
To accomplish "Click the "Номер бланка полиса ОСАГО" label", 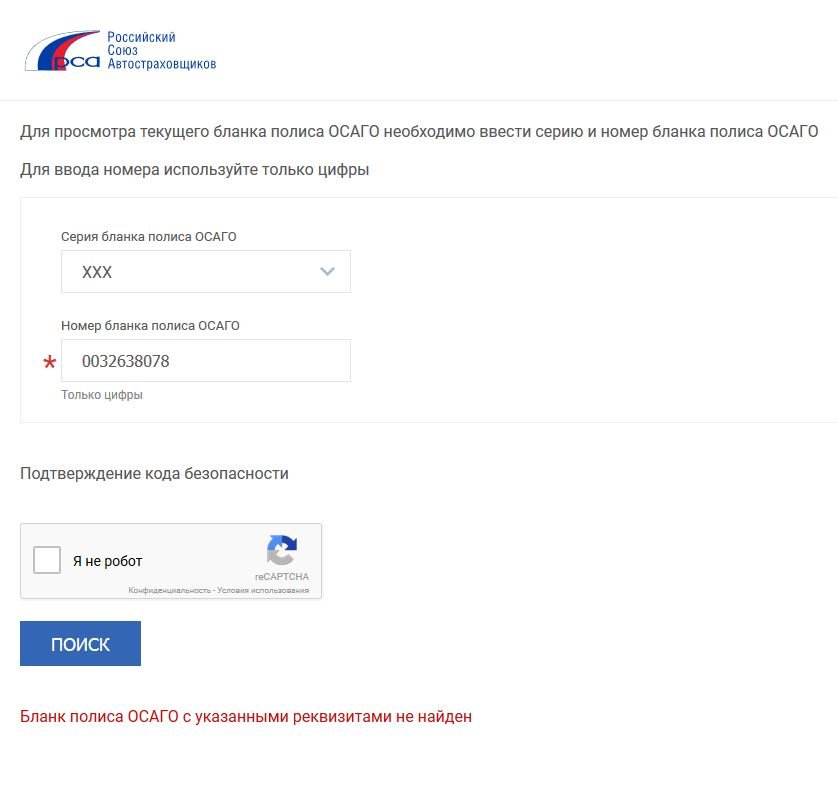I will [x=150, y=325].
